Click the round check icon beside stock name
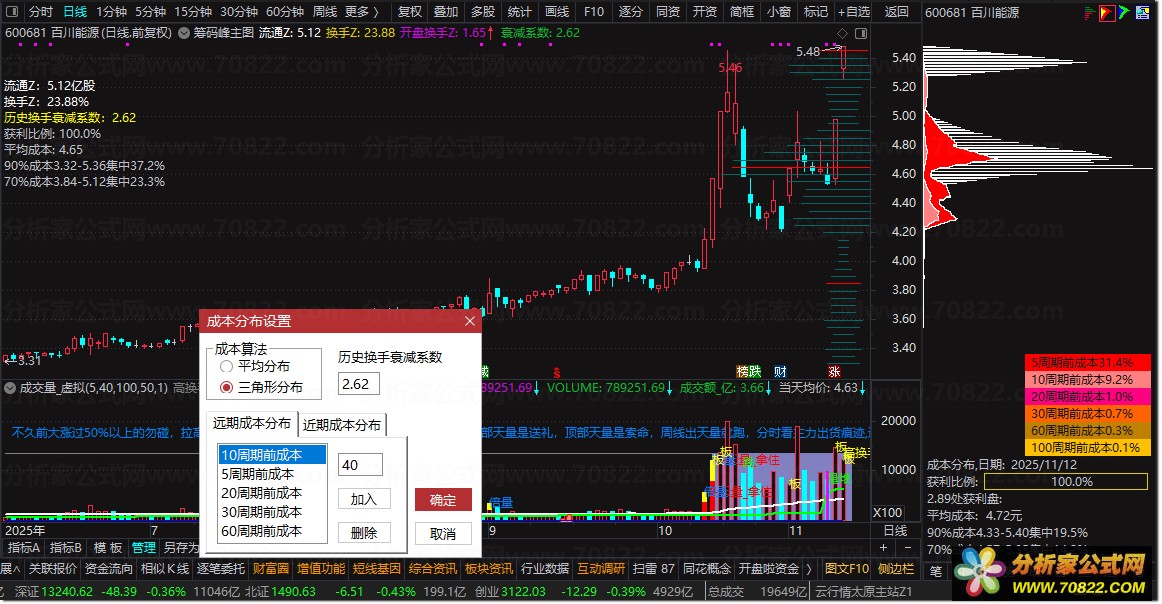This screenshot has height=604, width=1162. 184,33
